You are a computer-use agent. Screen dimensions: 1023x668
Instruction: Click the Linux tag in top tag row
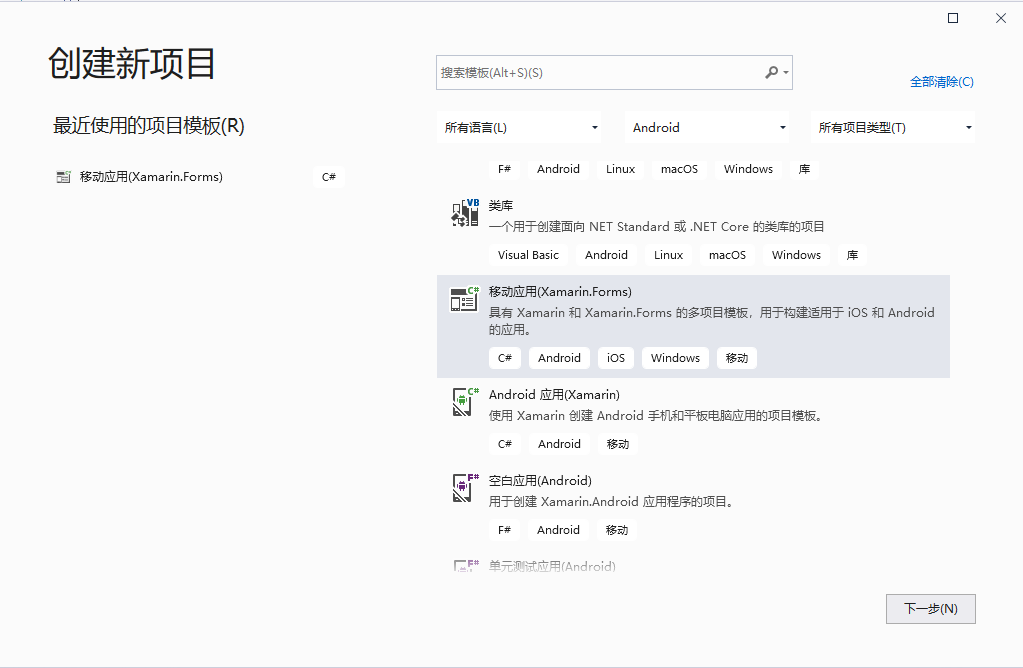click(x=620, y=169)
